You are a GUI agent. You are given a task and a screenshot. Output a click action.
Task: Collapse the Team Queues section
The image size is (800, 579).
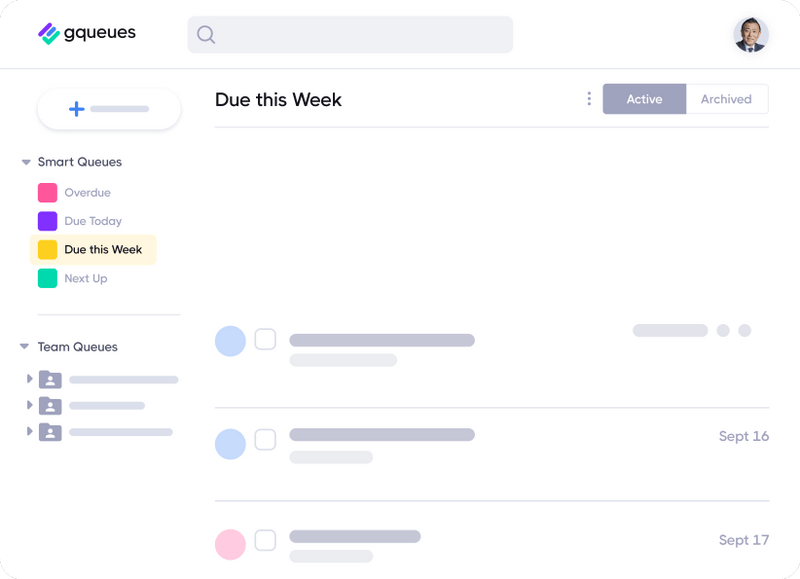click(24, 347)
